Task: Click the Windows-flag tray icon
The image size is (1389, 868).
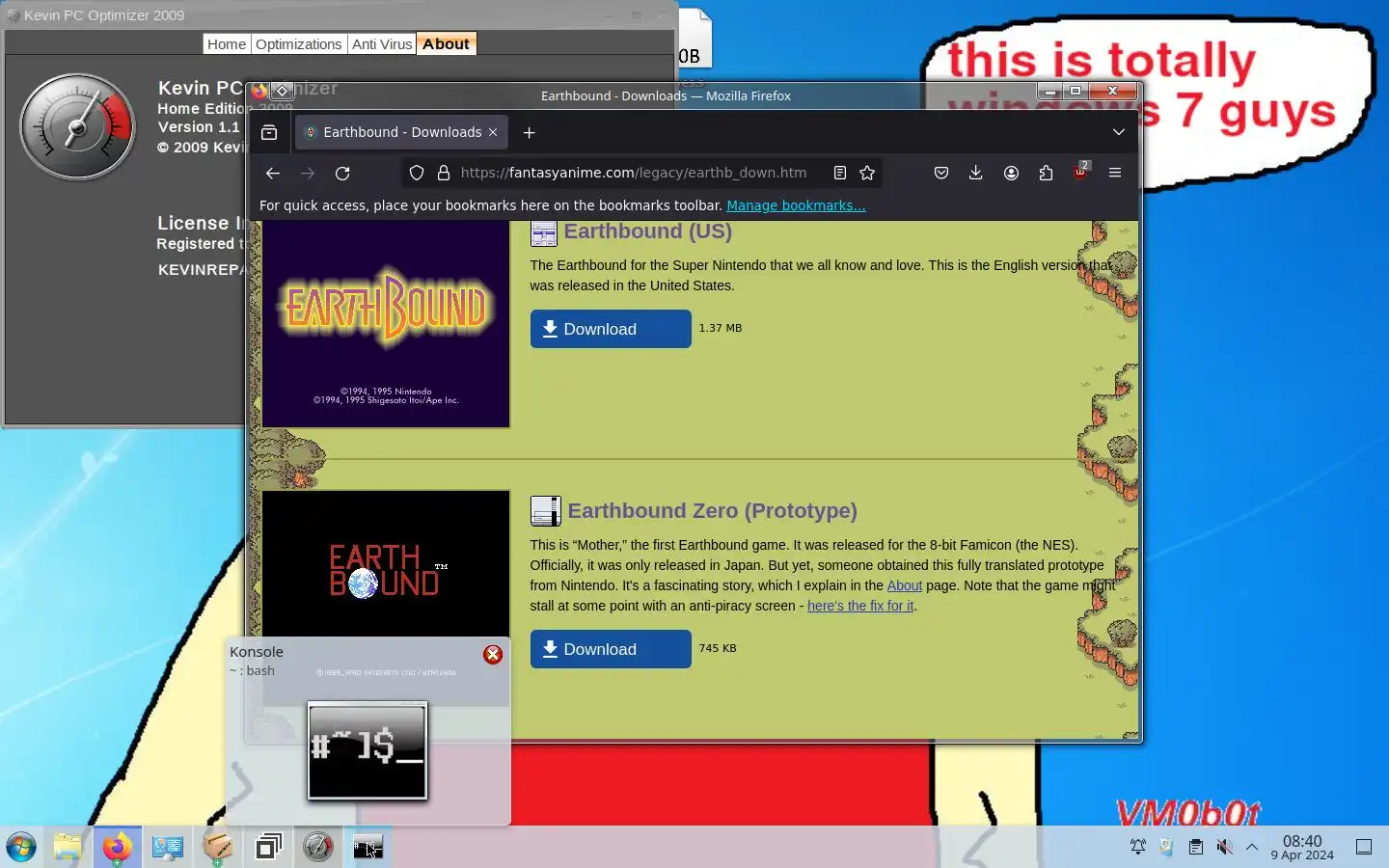Action: pyautogui.click(x=1166, y=848)
